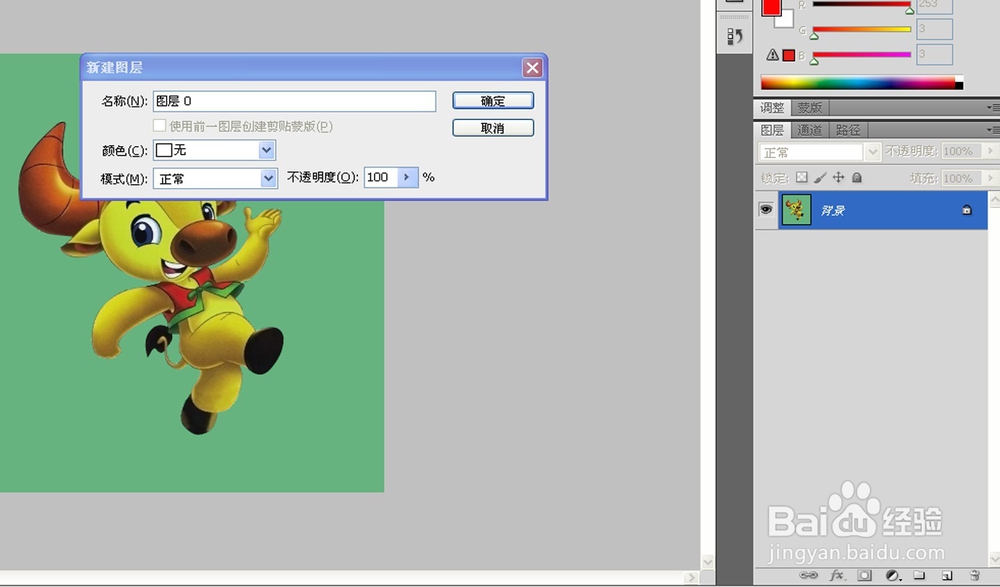Open the history panel icon in dock

(x=734, y=36)
